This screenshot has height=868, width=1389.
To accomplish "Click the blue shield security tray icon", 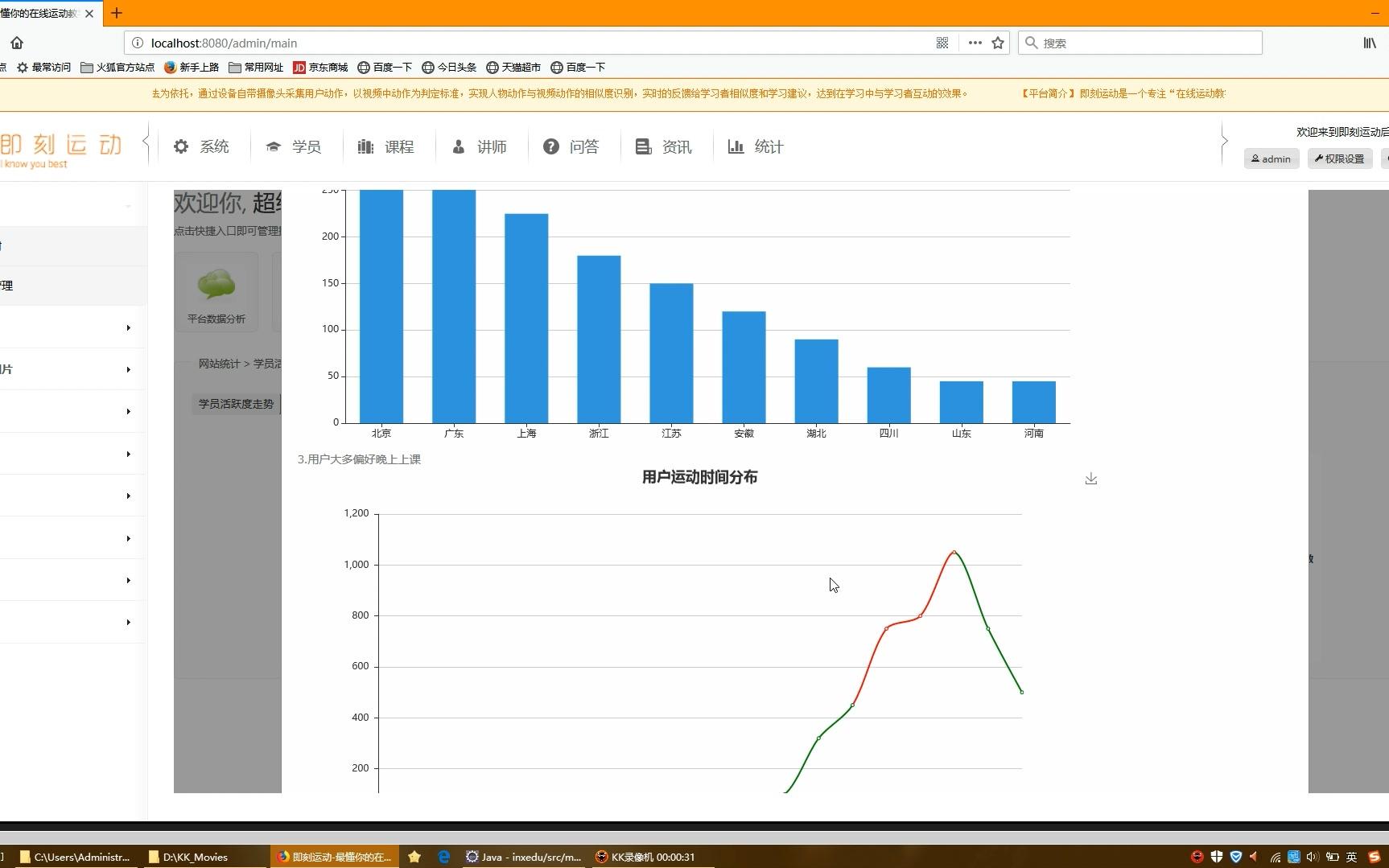I will pos(1236,857).
